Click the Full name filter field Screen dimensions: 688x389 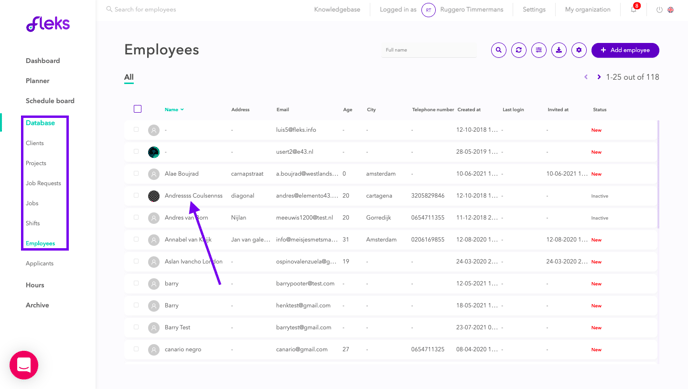coord(429,50)
